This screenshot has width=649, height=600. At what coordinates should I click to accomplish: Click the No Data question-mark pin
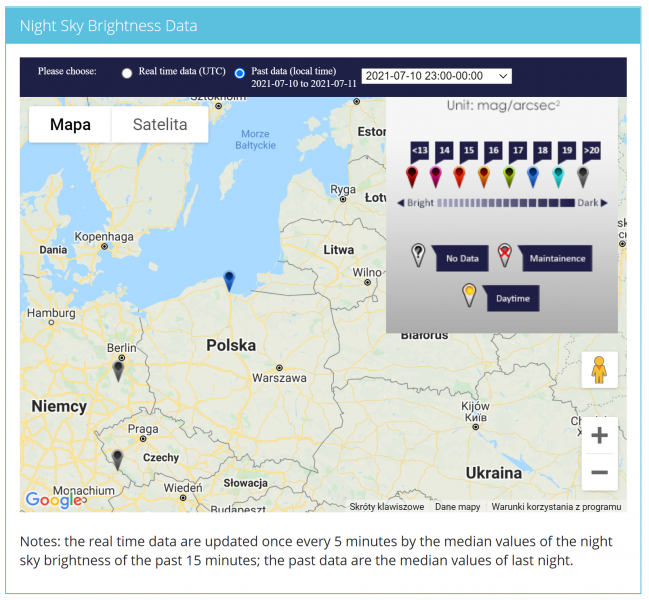coord(418,255)
